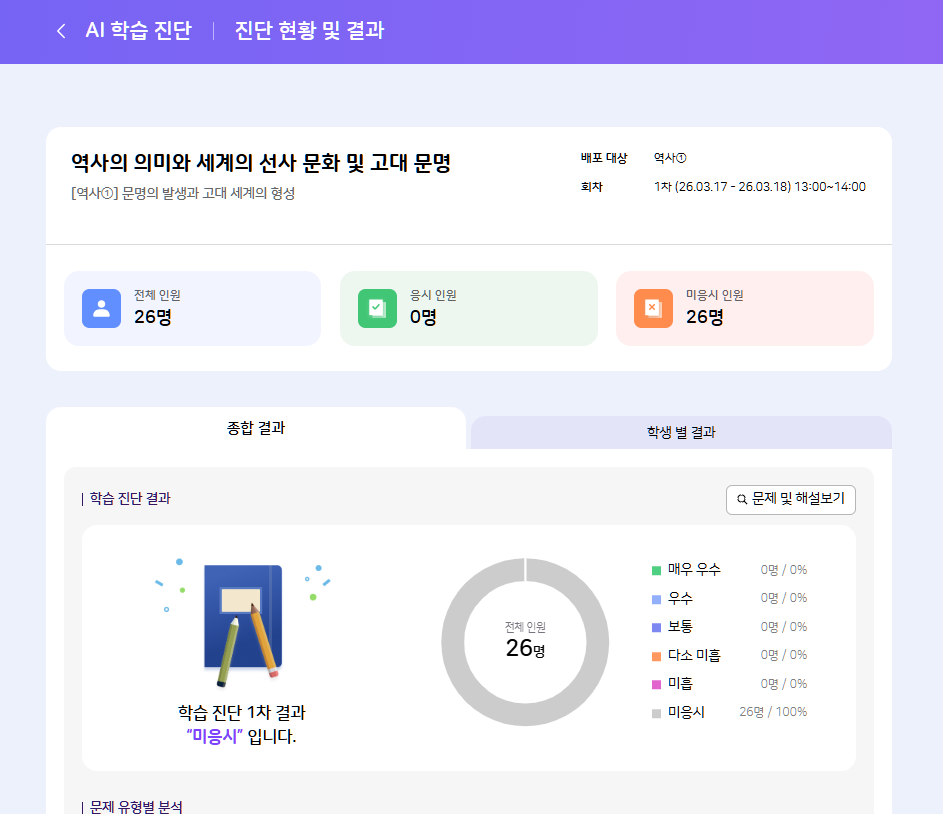This screenshot has width=943, height=814.
Task: Click the purple-blue 보통 legend swatch
Action: point(656,627)
